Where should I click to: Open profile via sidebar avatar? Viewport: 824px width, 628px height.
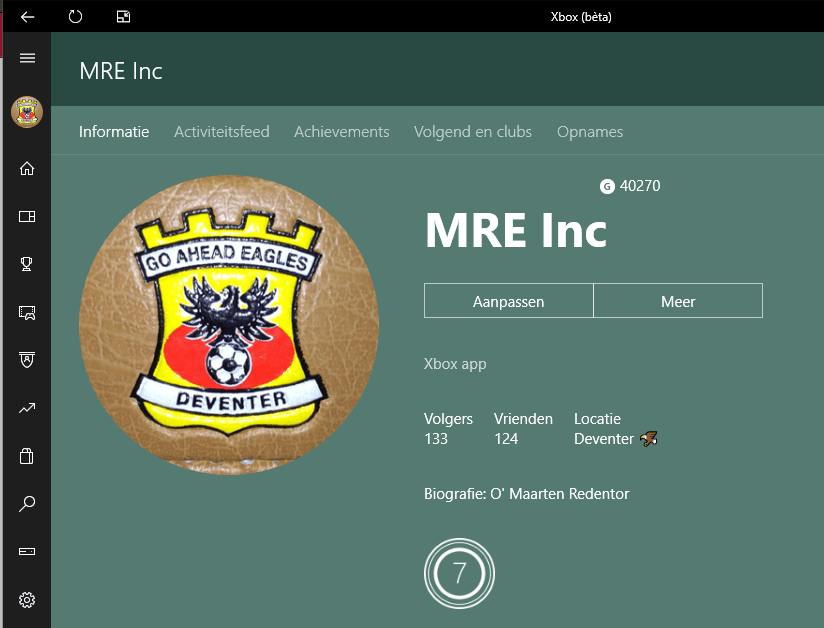pos(27,112)
